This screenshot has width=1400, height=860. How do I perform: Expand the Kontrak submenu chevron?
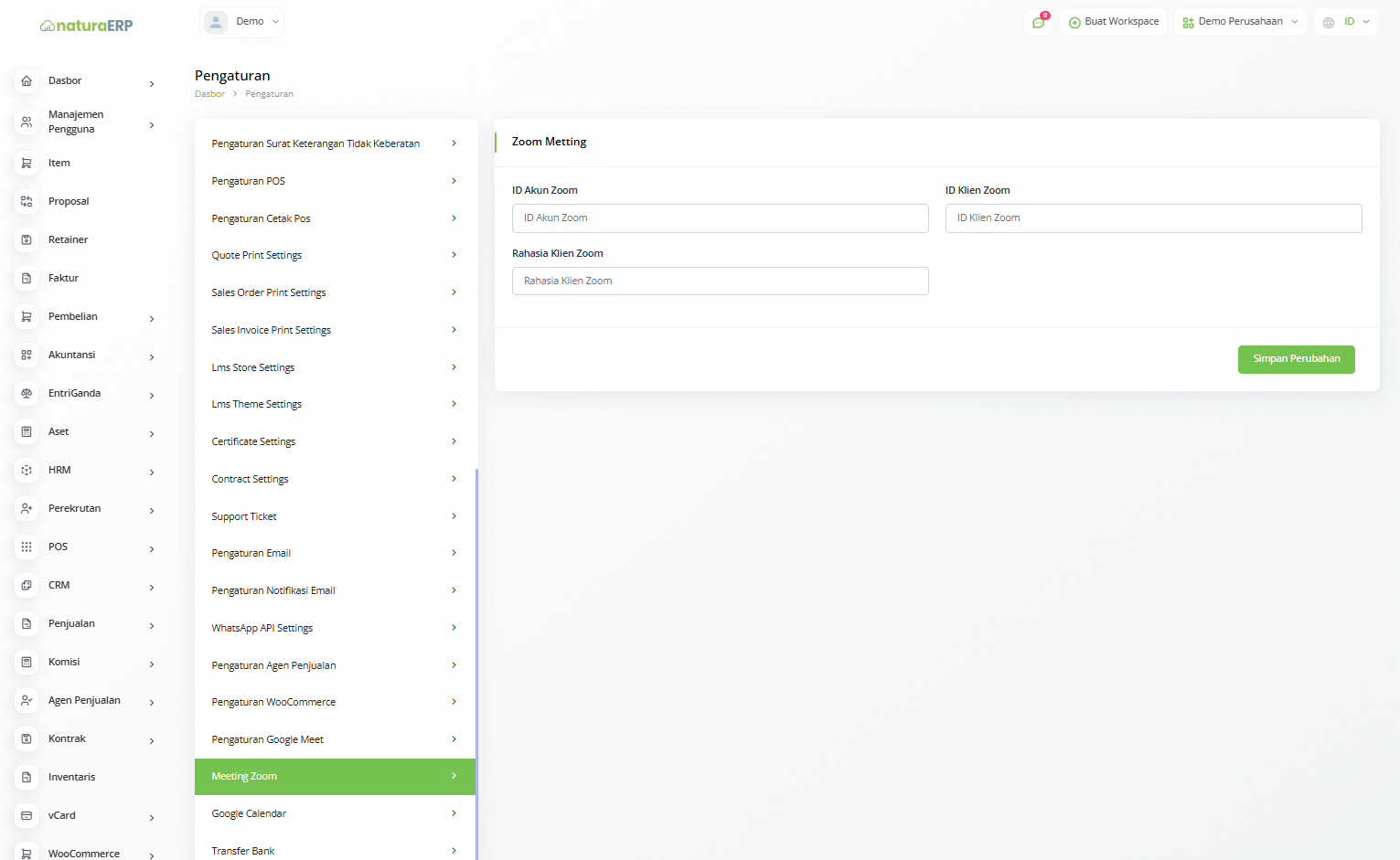click(152, 741)
